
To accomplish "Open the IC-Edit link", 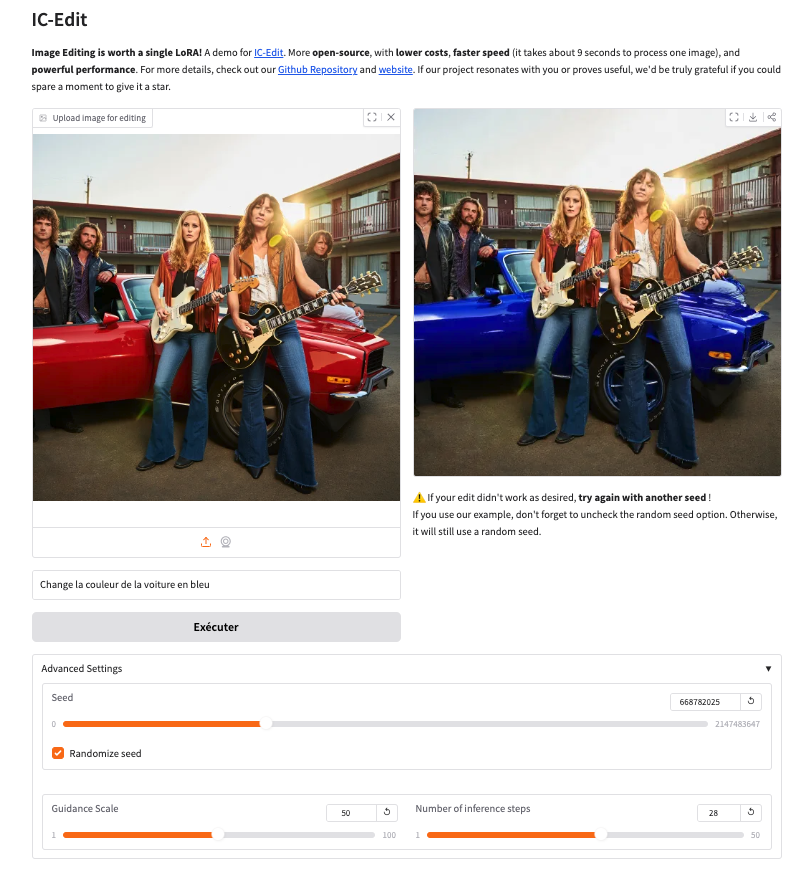I will (x=268, y=53).
